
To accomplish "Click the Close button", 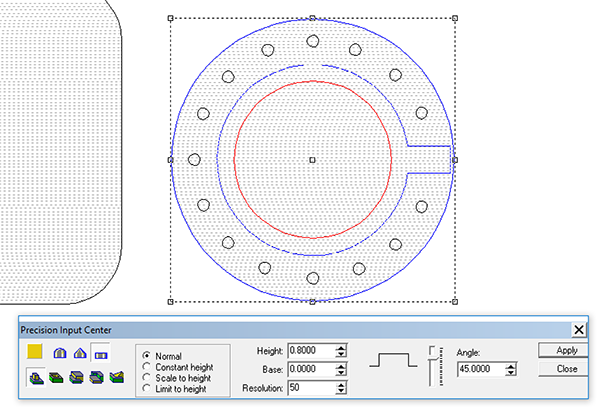I will pos(563,369).
